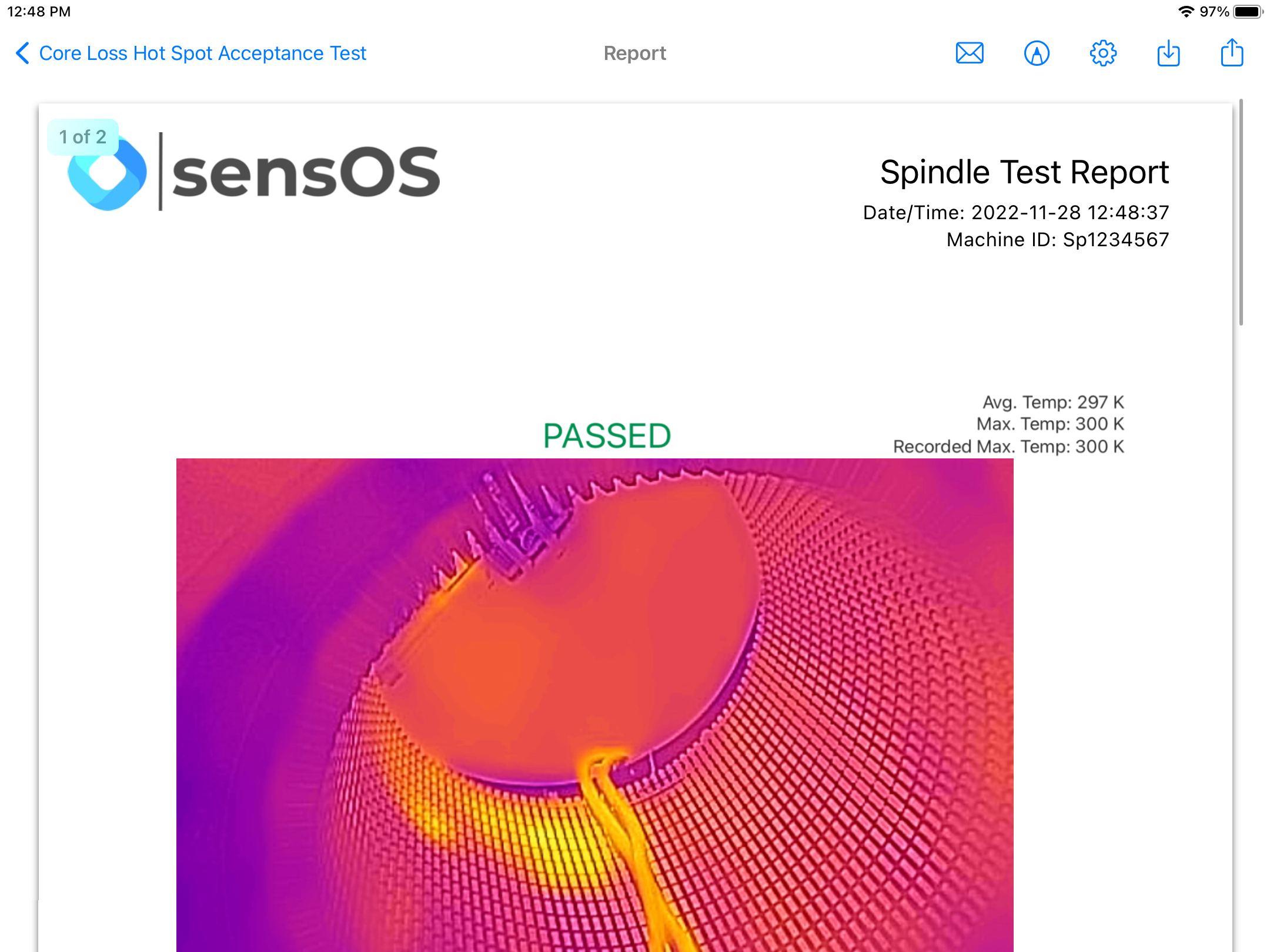Select 'Recorded Max. Temp: 300 K' text
The height and width of the screenshot is (952, 1270).
pos(1008,447)
